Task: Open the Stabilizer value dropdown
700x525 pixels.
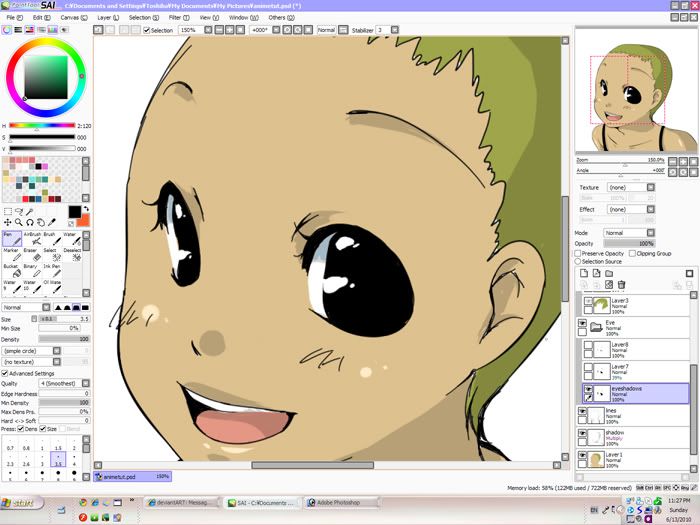Action: click(395, 30)
